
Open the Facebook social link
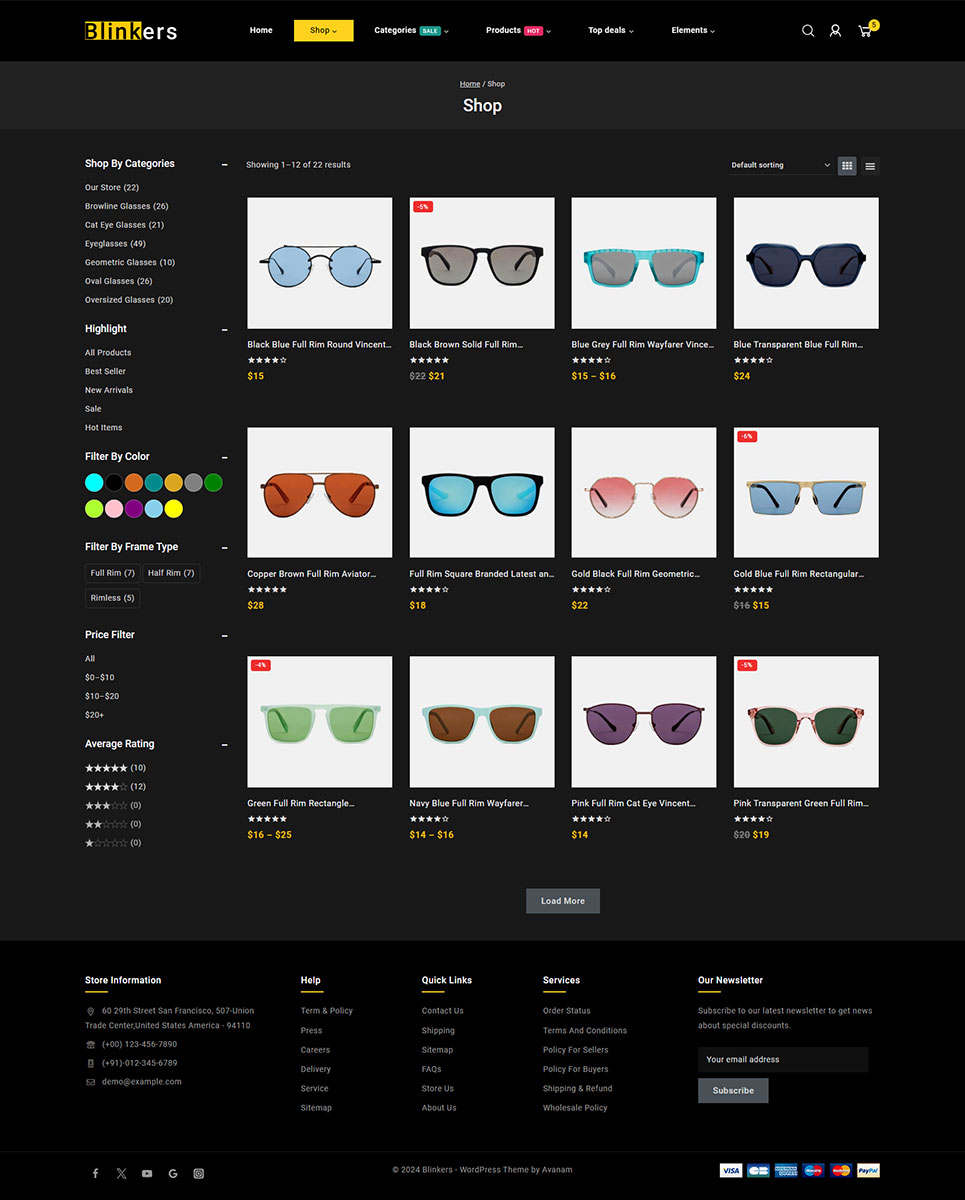96,1173
